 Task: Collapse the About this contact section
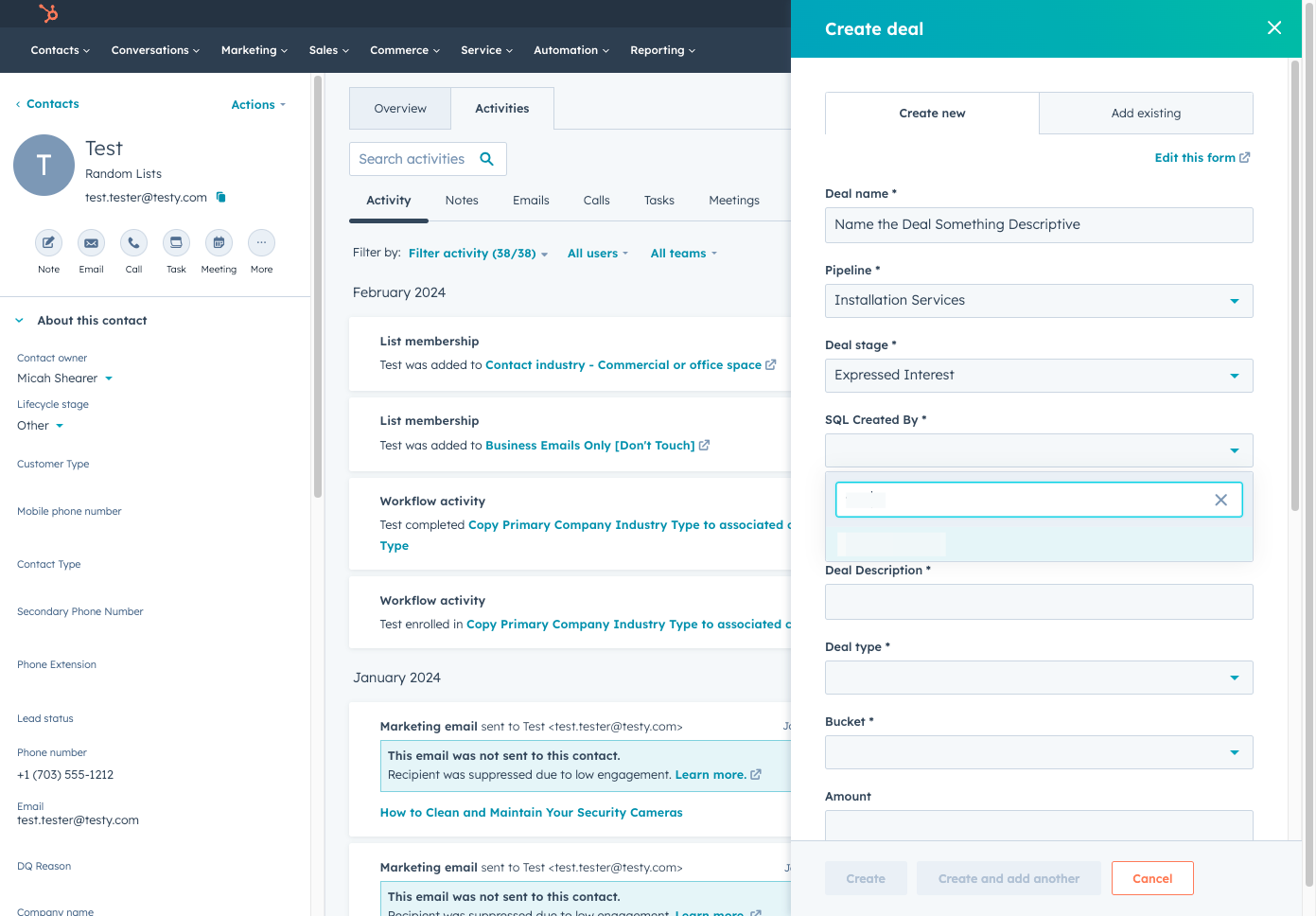(19, 321)
